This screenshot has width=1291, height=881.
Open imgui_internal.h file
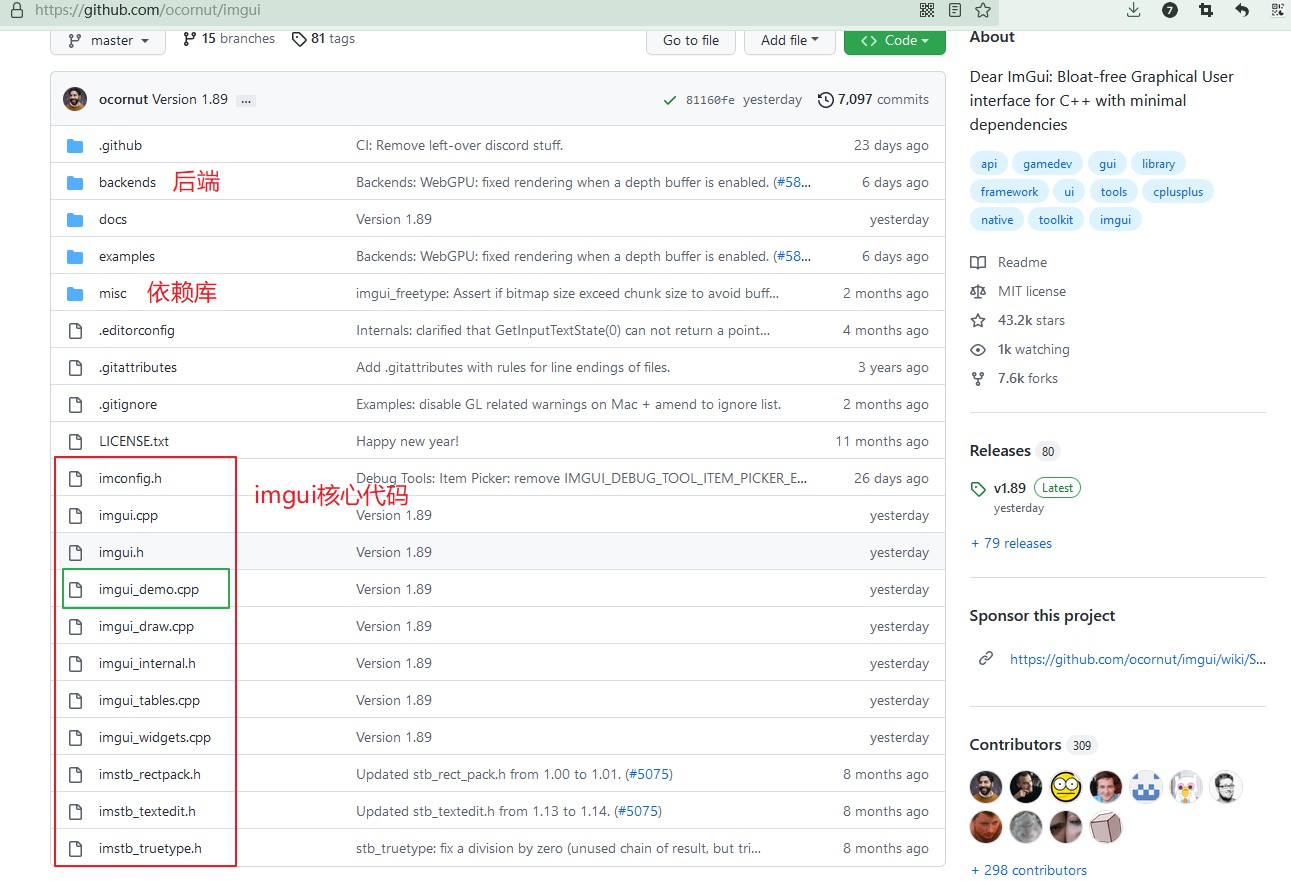pyautogui.click(x=147, y=663)
